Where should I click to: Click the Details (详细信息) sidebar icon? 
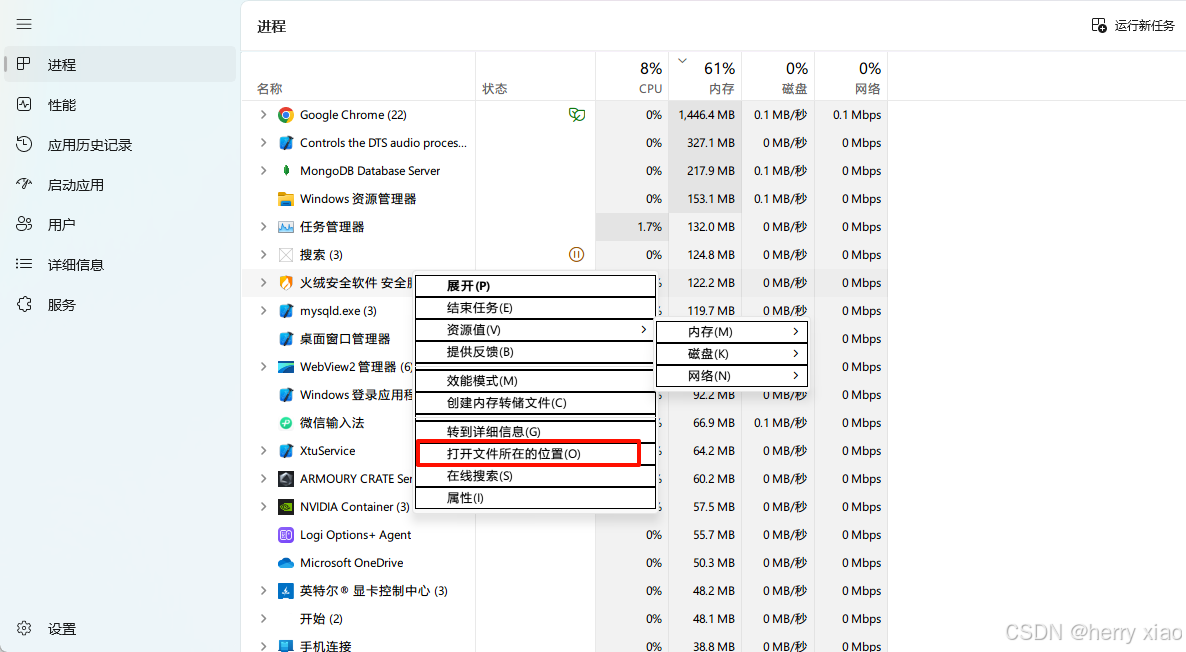tap(24, 265)
